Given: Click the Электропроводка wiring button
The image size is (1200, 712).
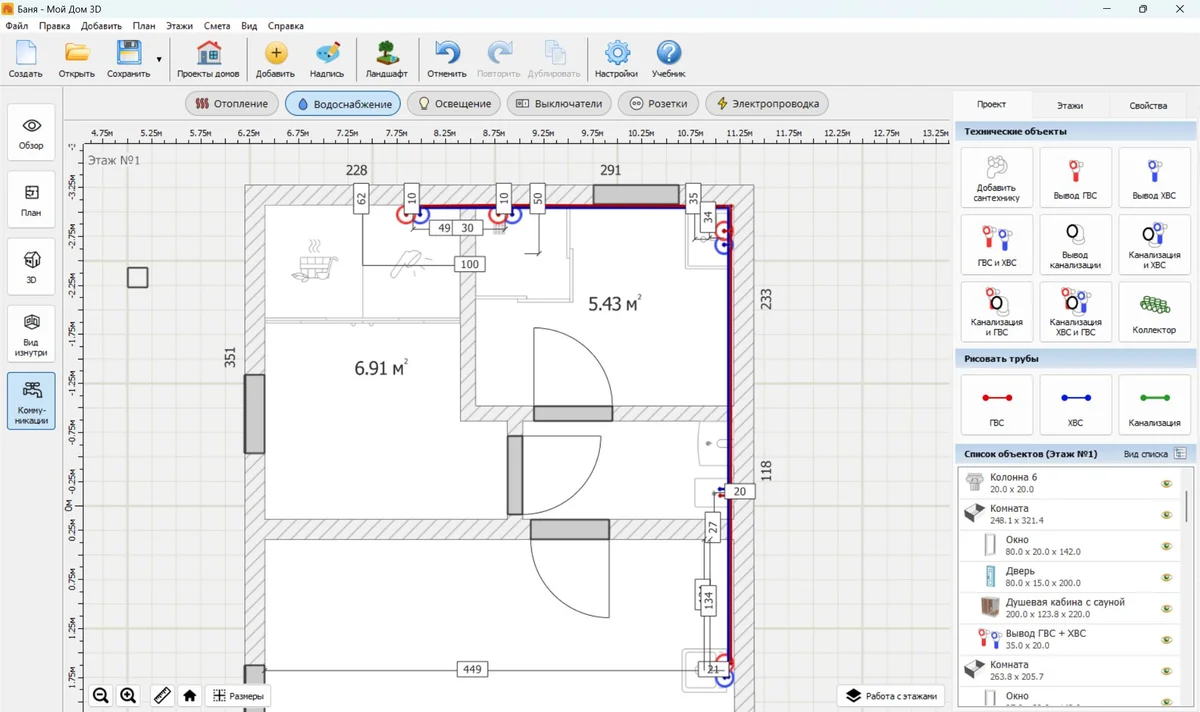Looking at the screenshot, I should click(767, 103).
